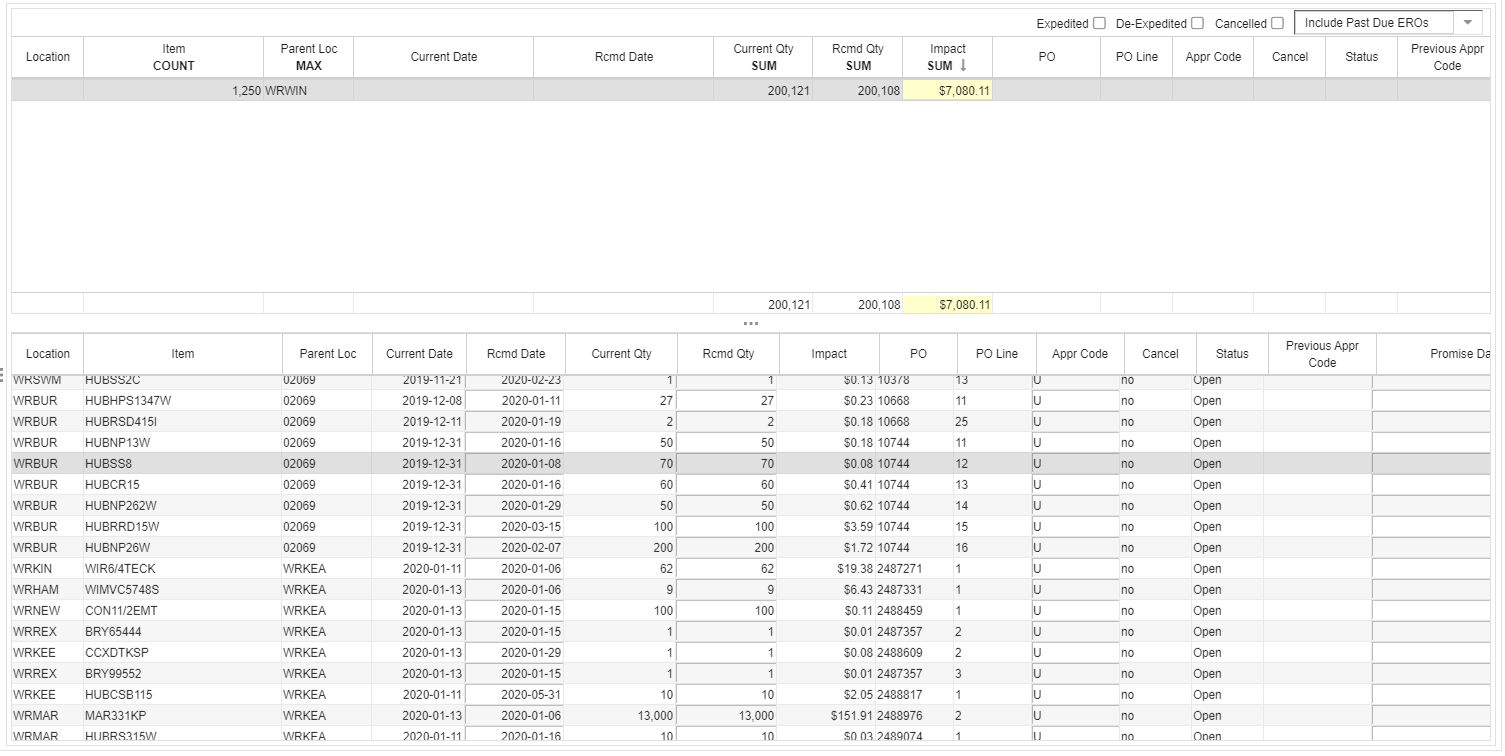Sort lower grid by the Item column header
This screenshot has width=1505, height=756.
tap(183, 354)
